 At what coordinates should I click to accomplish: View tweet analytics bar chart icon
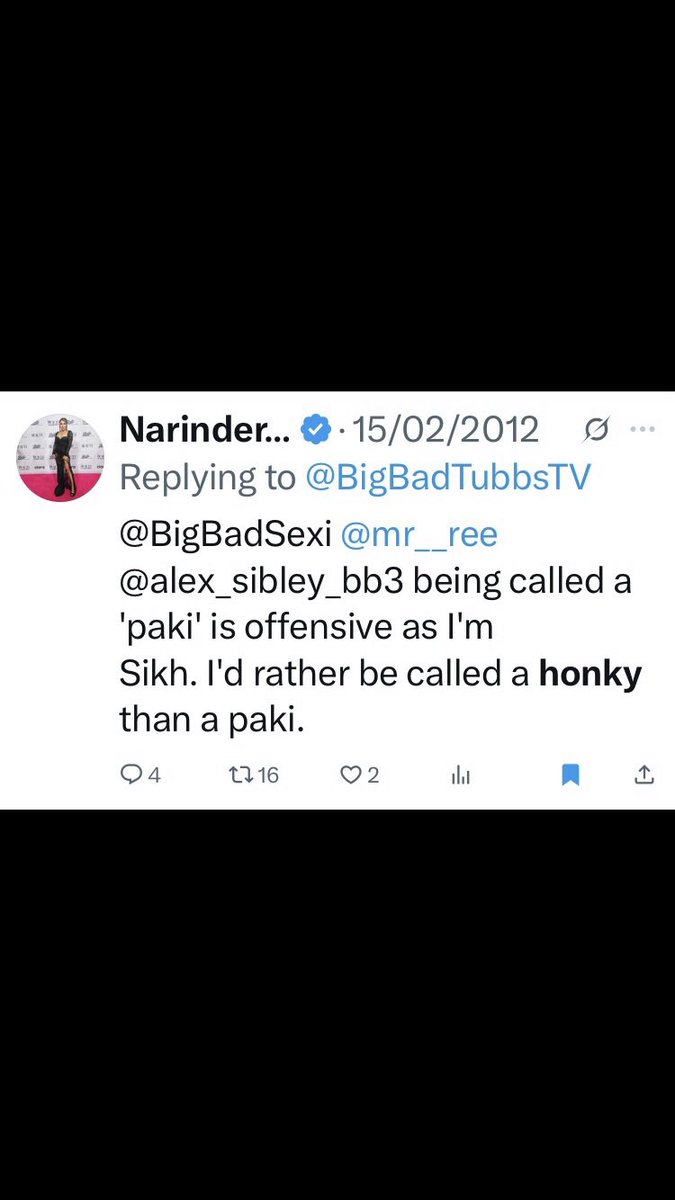[461, 774]
